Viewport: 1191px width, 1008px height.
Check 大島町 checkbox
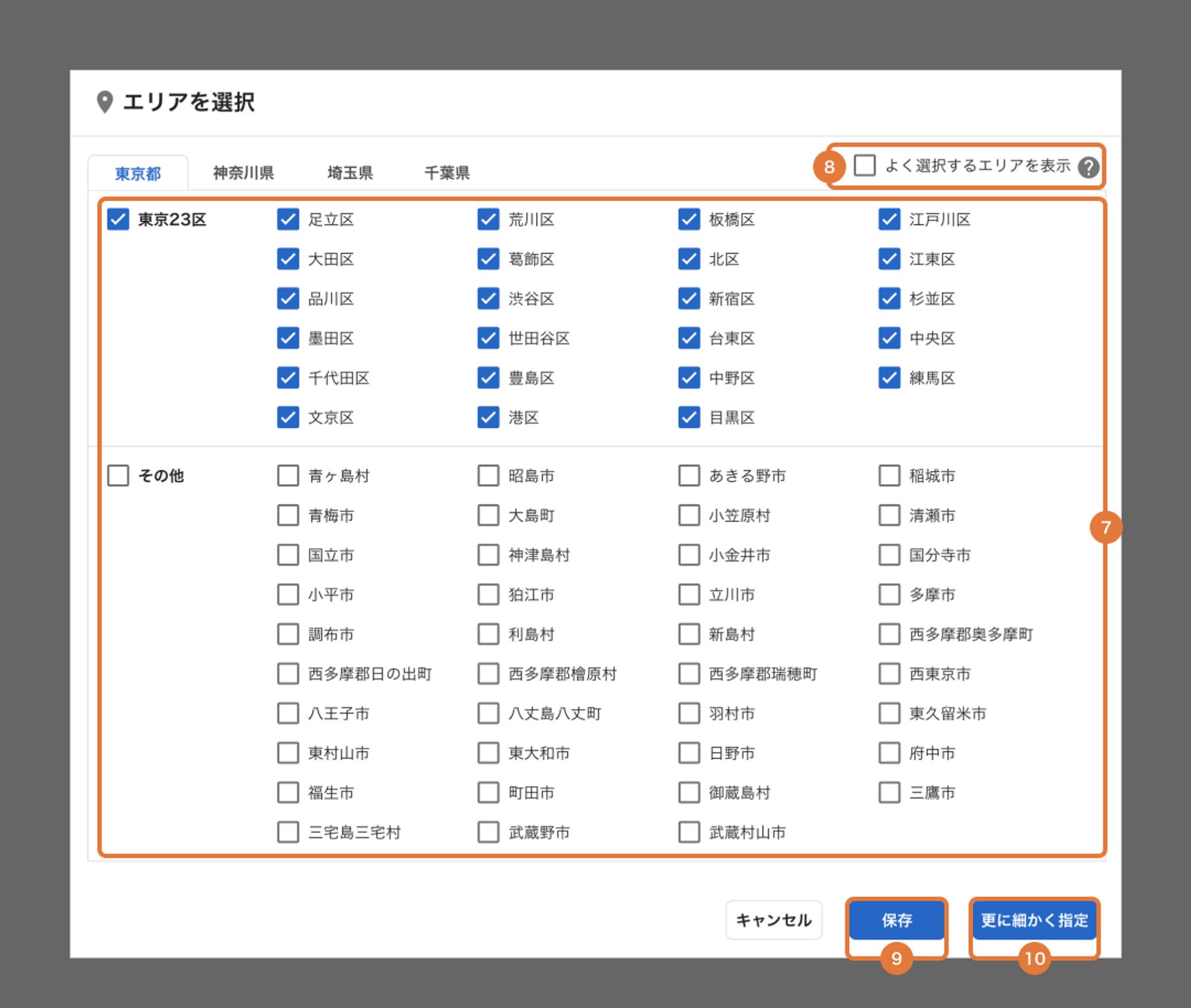point(488,515)
